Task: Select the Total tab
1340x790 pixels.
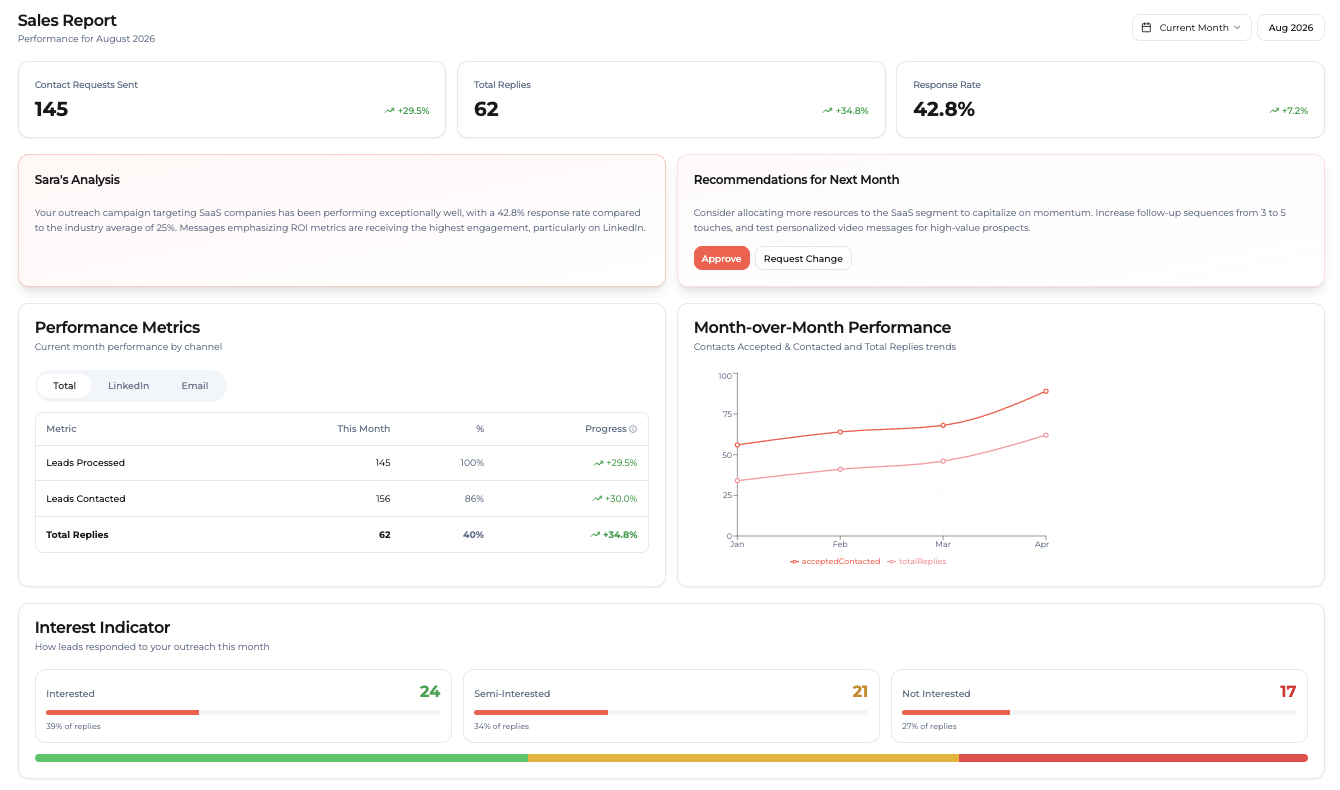Action: point(65,386)
